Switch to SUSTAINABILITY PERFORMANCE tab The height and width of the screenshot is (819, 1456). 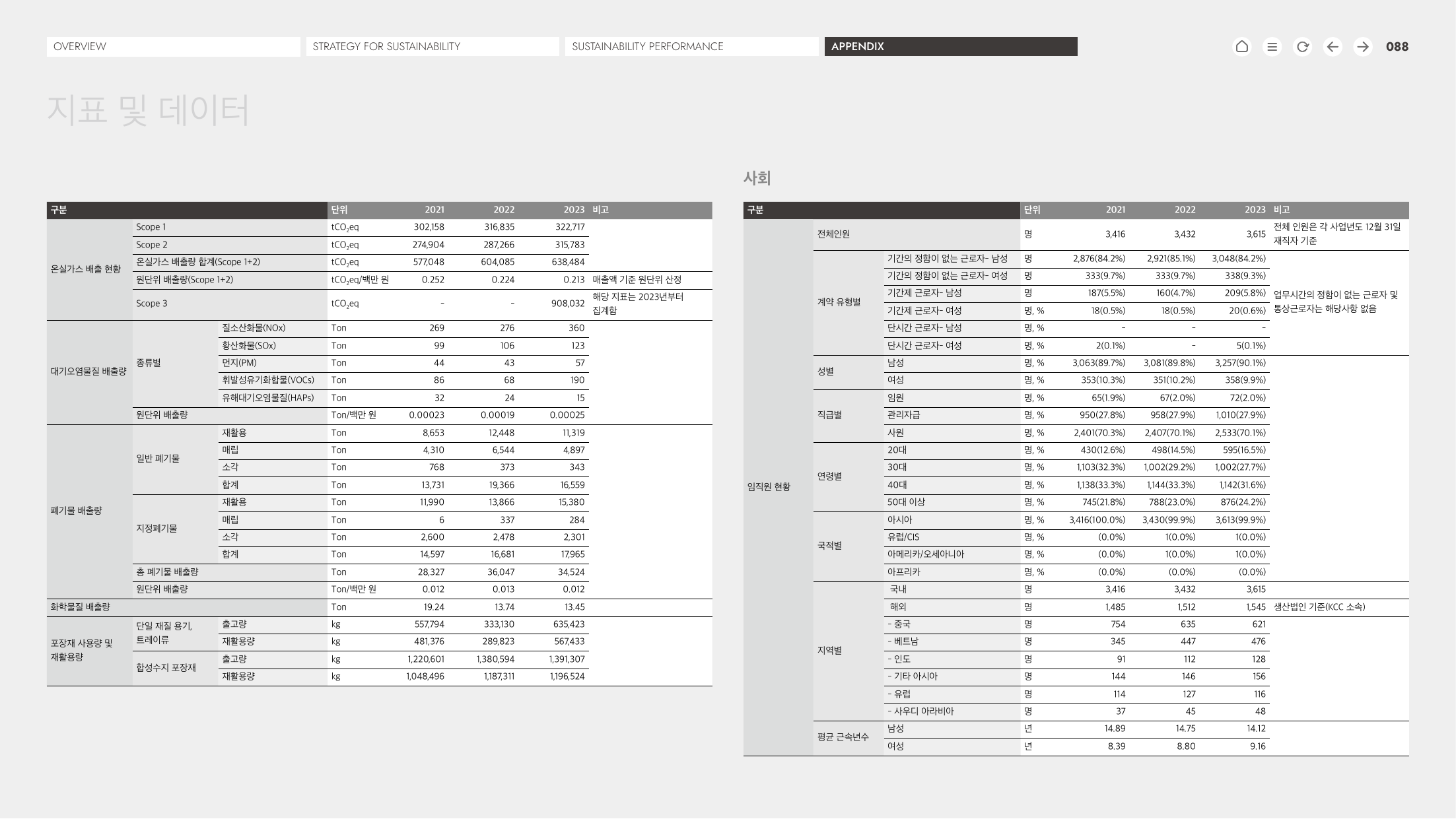[x=691, y=46]
